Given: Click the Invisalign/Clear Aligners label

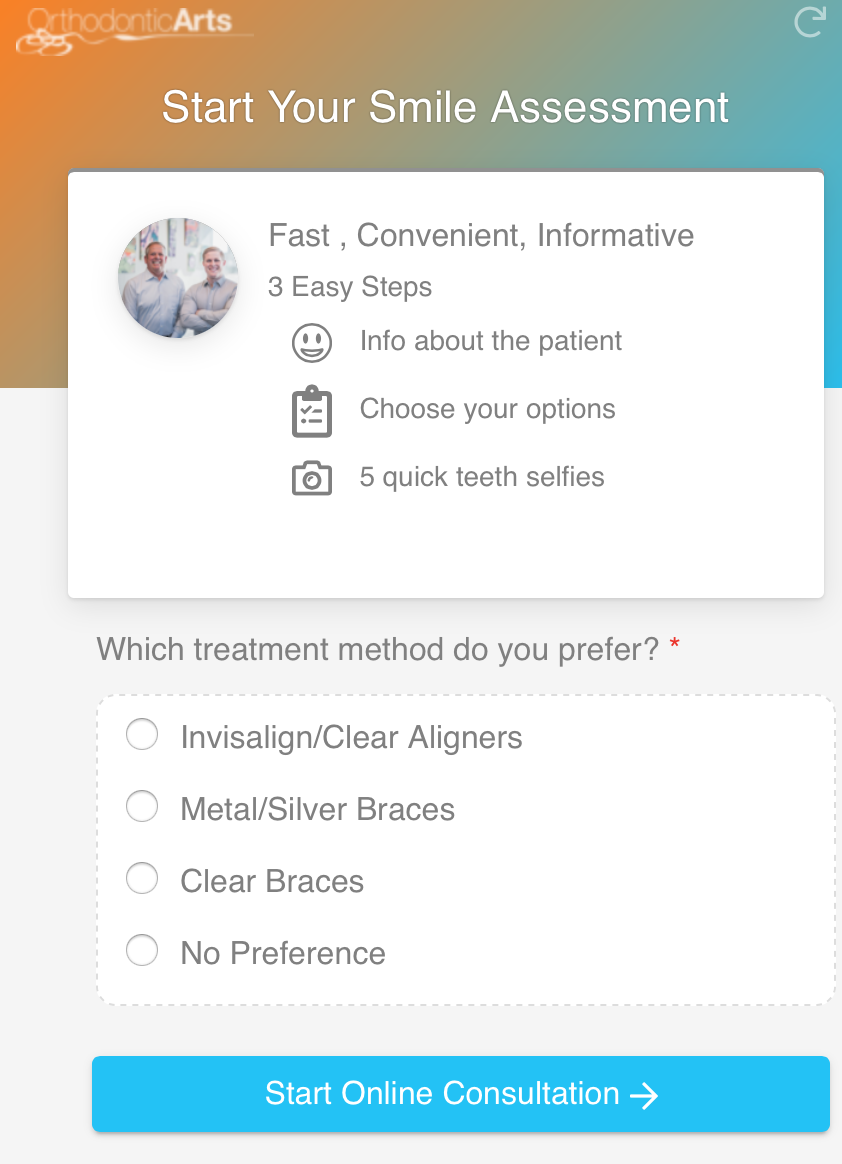Looking at the screenshot, I should click(352, 737).
